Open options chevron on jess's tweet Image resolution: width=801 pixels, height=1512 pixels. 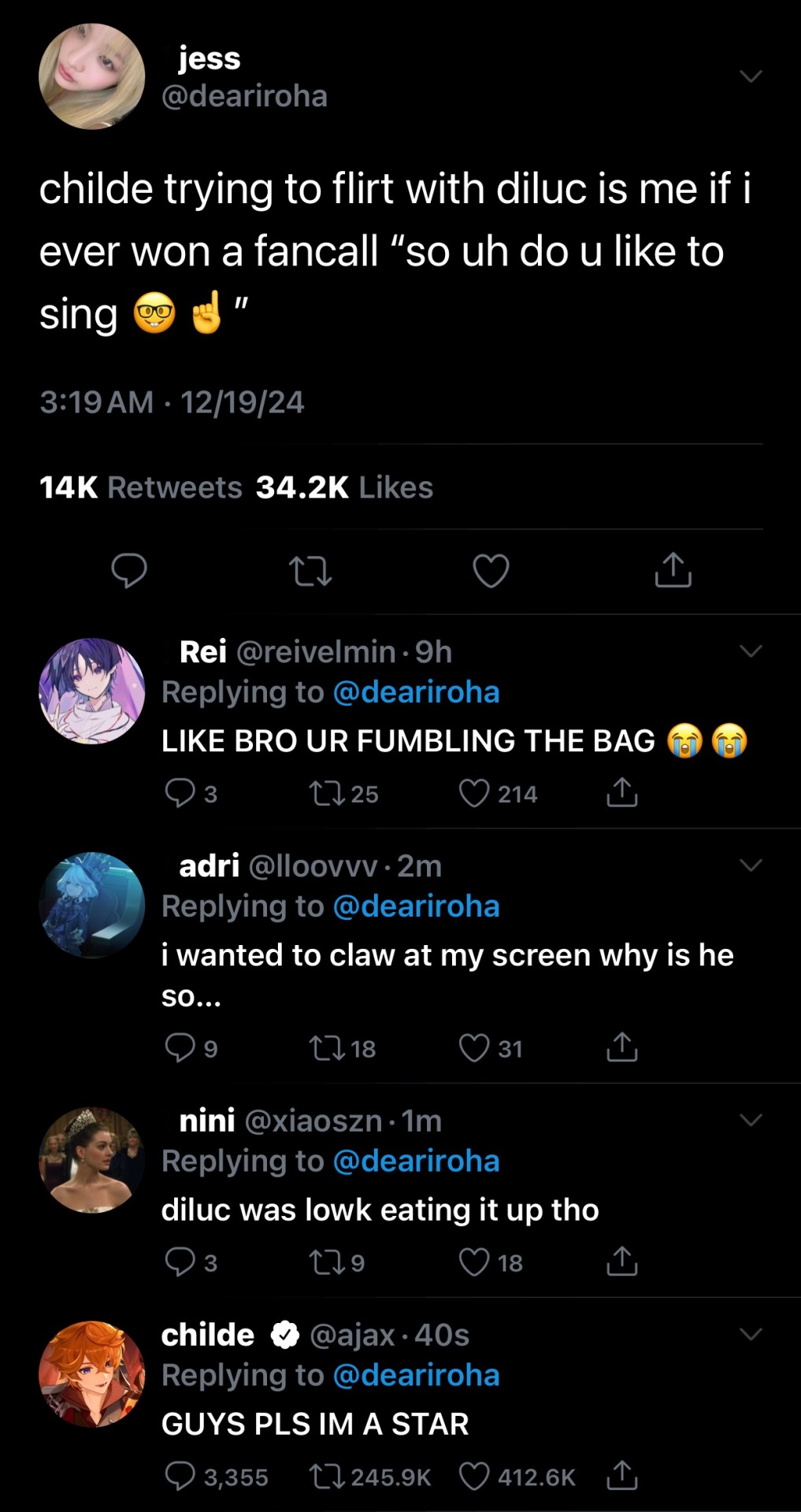(x=751, y=76)
